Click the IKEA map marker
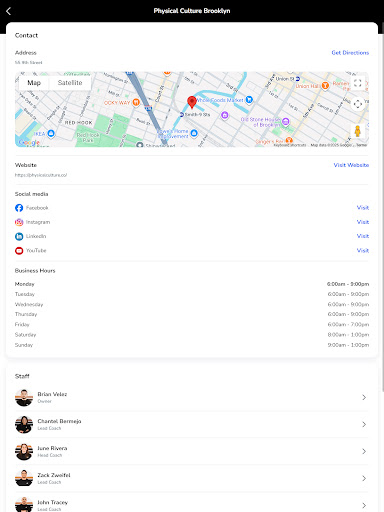384x512 pixels. coord(51,134)
